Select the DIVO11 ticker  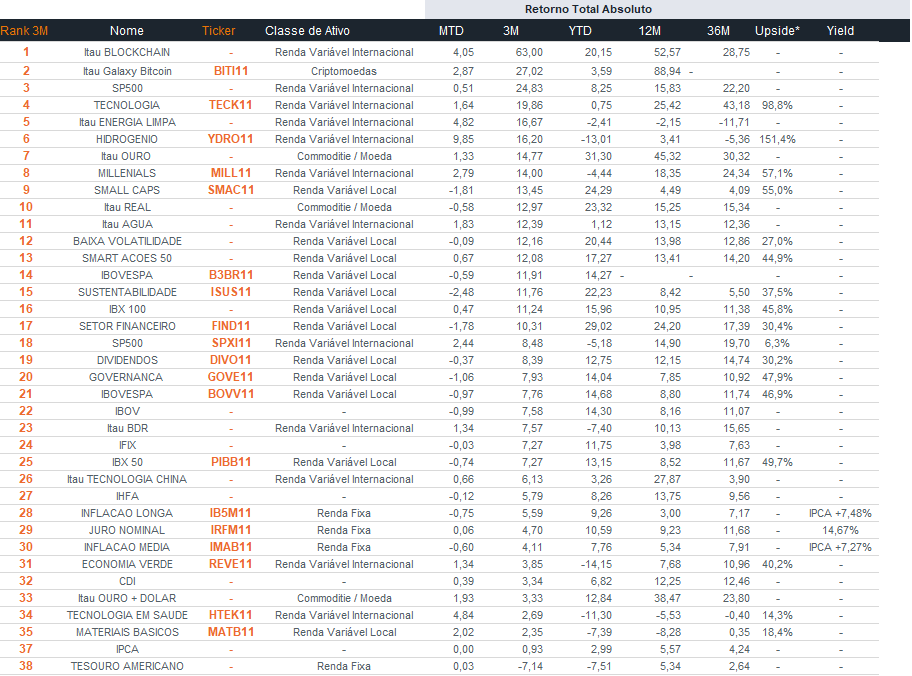[231, 360]
